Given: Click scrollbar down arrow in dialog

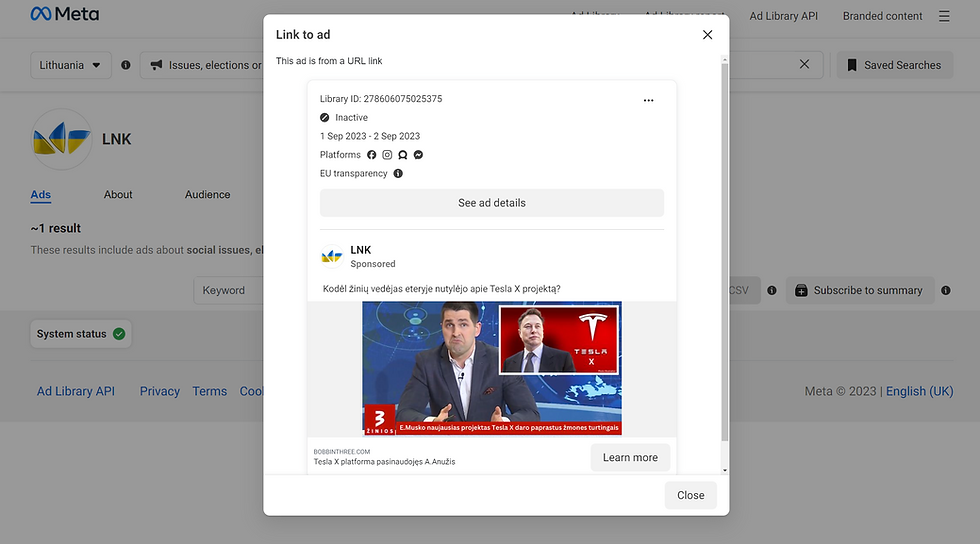Looking at the screenshot, I should [724, 470].
